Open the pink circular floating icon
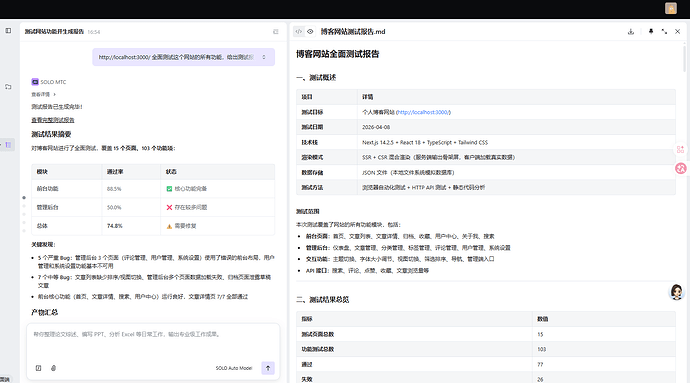Screen dimensions: 690x383 pyautogui.click(x=681, y=168)
